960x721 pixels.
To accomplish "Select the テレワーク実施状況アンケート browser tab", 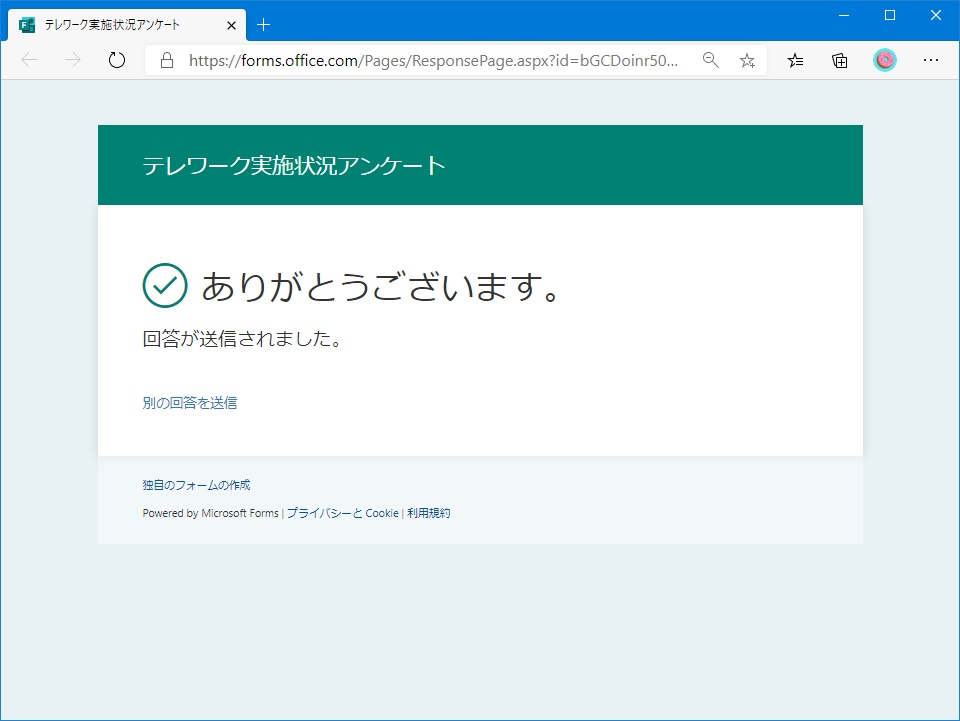I will [x=127, y=25].
